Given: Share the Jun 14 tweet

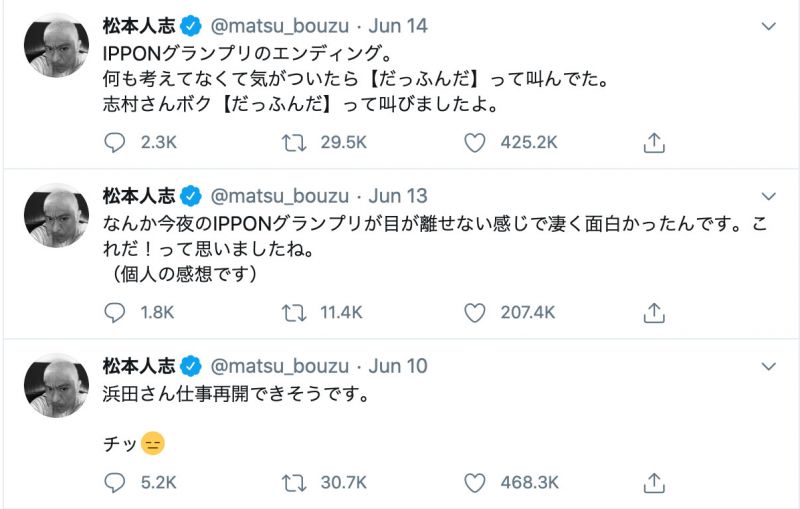Looking at the screenshot, I should [654, 143].
